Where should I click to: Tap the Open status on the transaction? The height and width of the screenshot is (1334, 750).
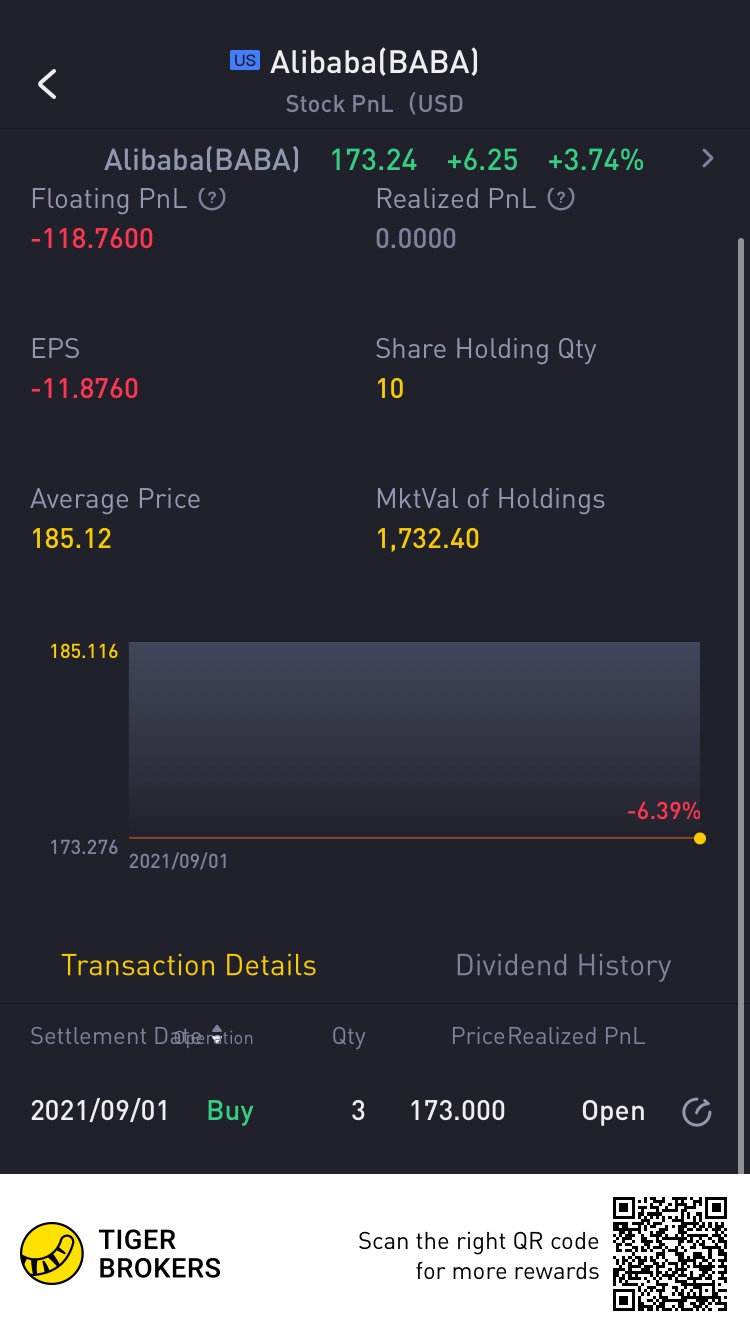[x=613, y=1111]
